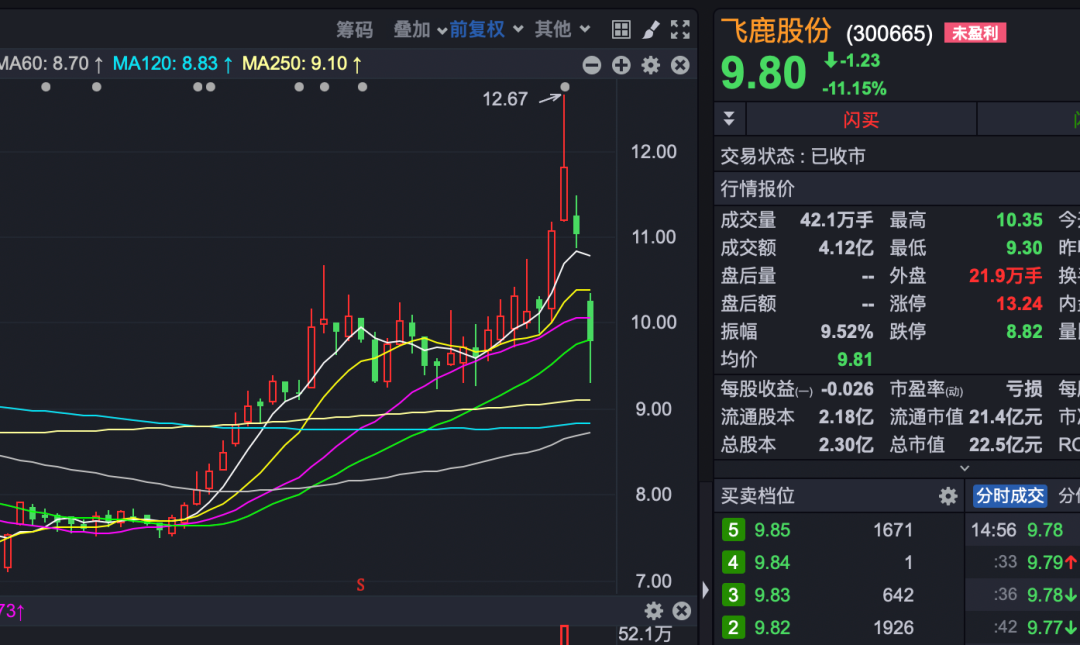Expand the quote details chevron below 总股本
1080x645 pixels.
tap(964, 468)
